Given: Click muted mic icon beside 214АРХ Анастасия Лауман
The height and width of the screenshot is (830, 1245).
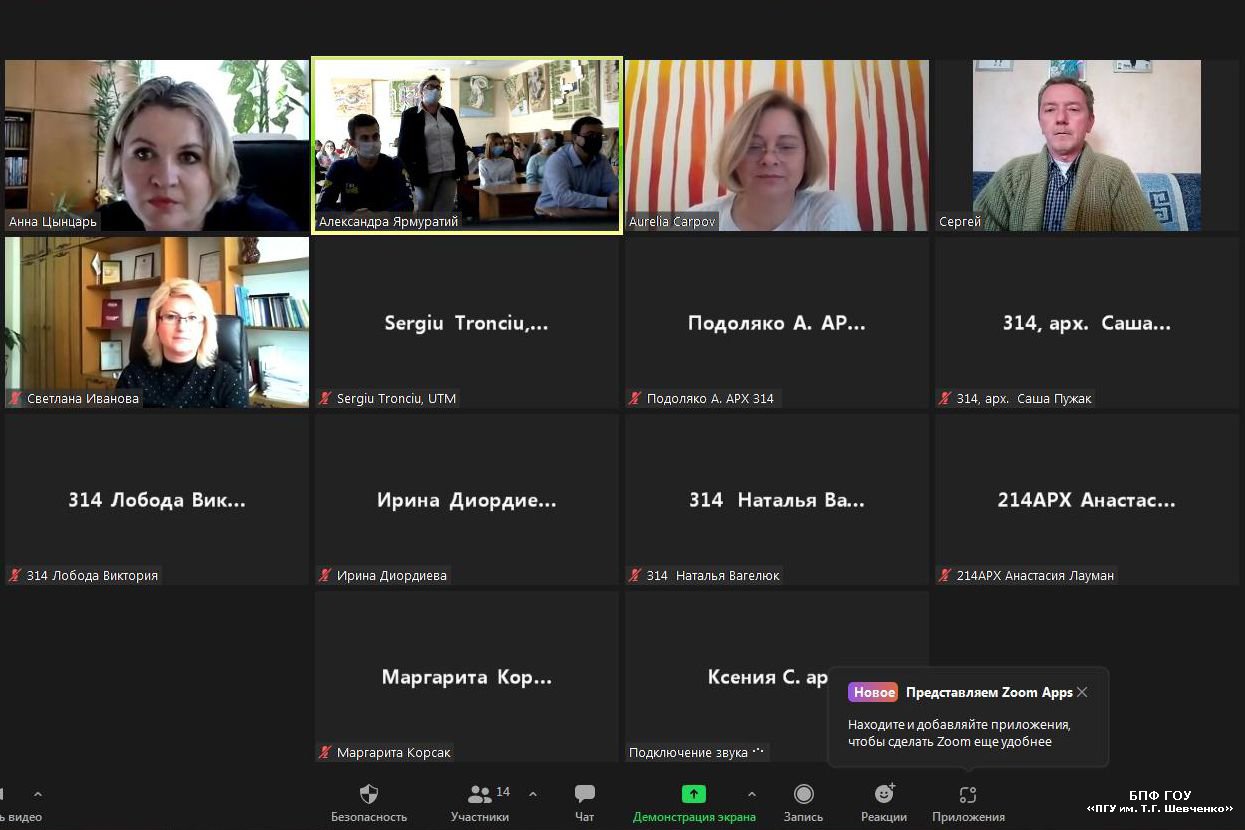Looking at the screenshot, I should click(x=945, y=575).
